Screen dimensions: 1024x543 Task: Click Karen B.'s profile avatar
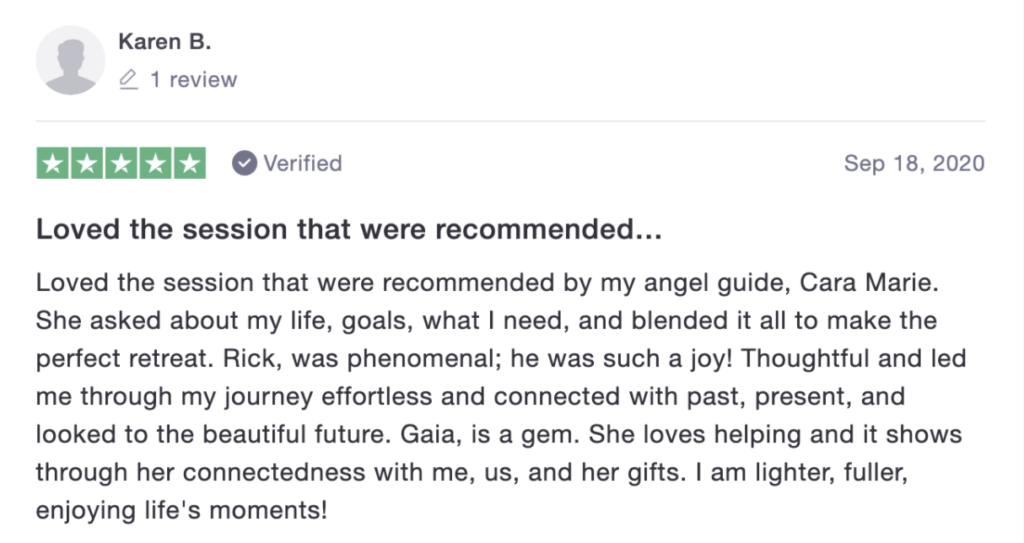click(71, 60)
